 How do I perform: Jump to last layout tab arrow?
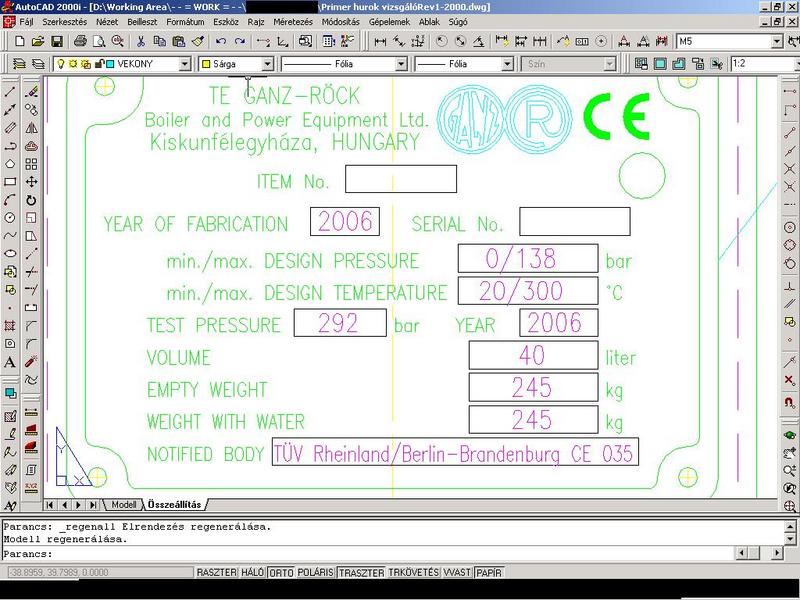coord(93,505)
